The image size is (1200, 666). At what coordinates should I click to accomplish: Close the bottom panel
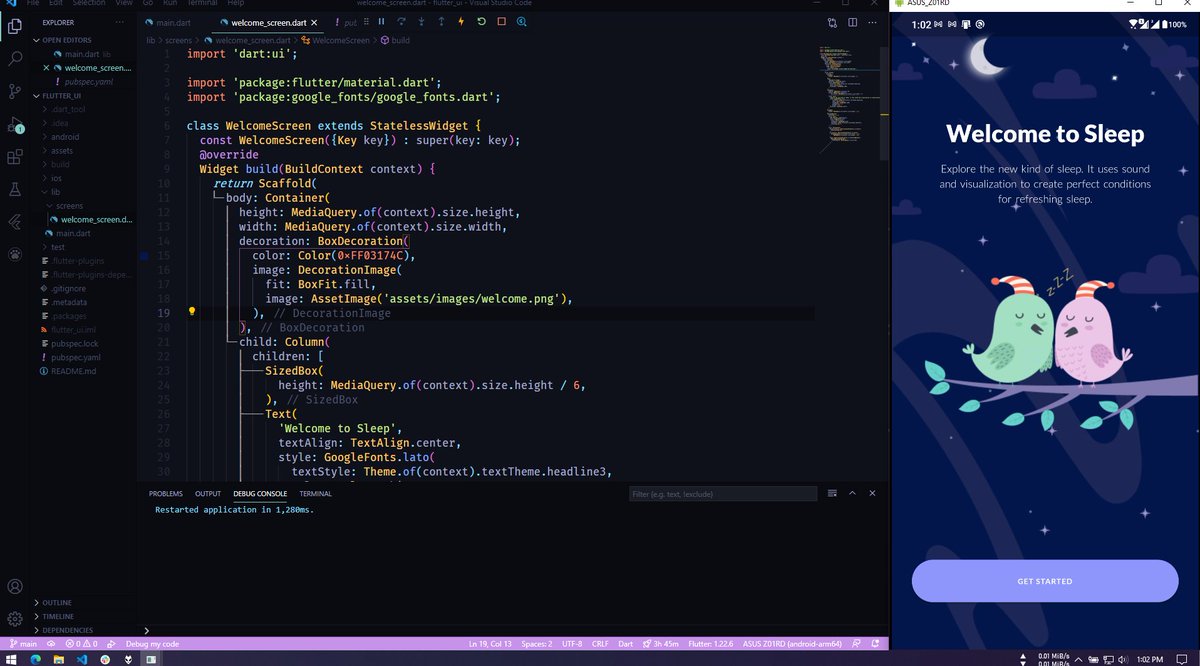(872, 493)
